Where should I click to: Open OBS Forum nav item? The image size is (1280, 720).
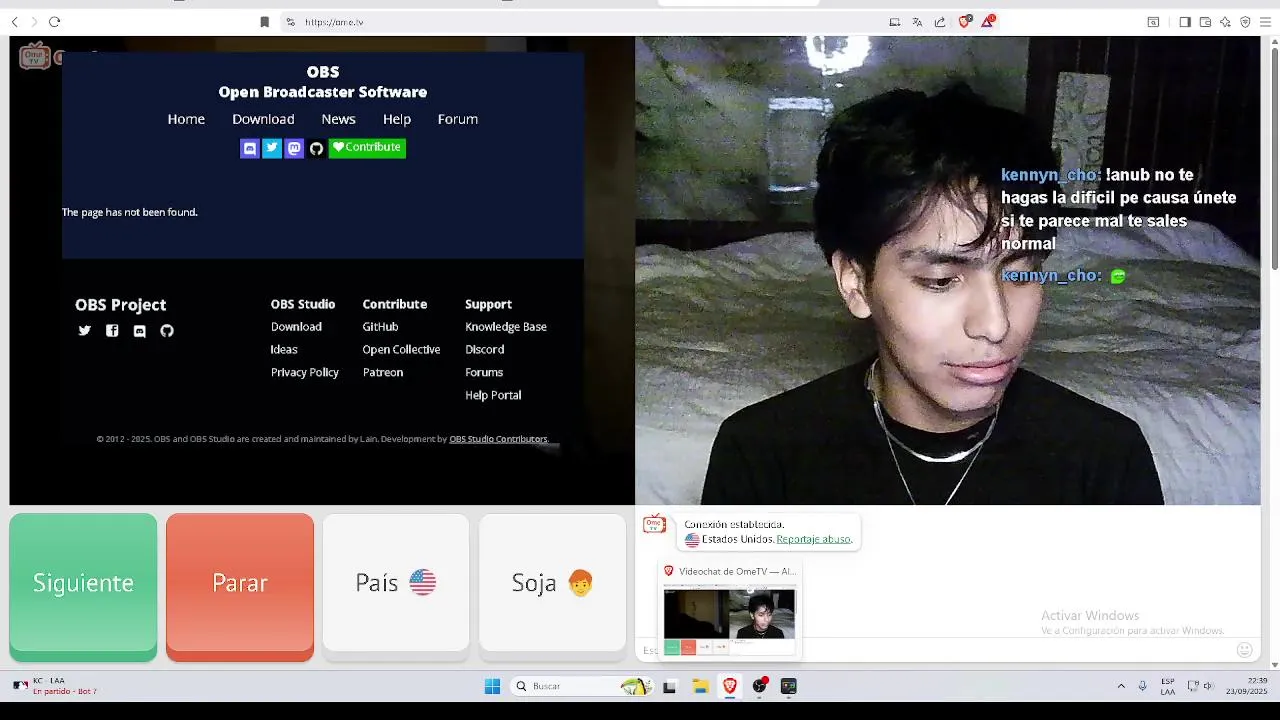[458, 119]
